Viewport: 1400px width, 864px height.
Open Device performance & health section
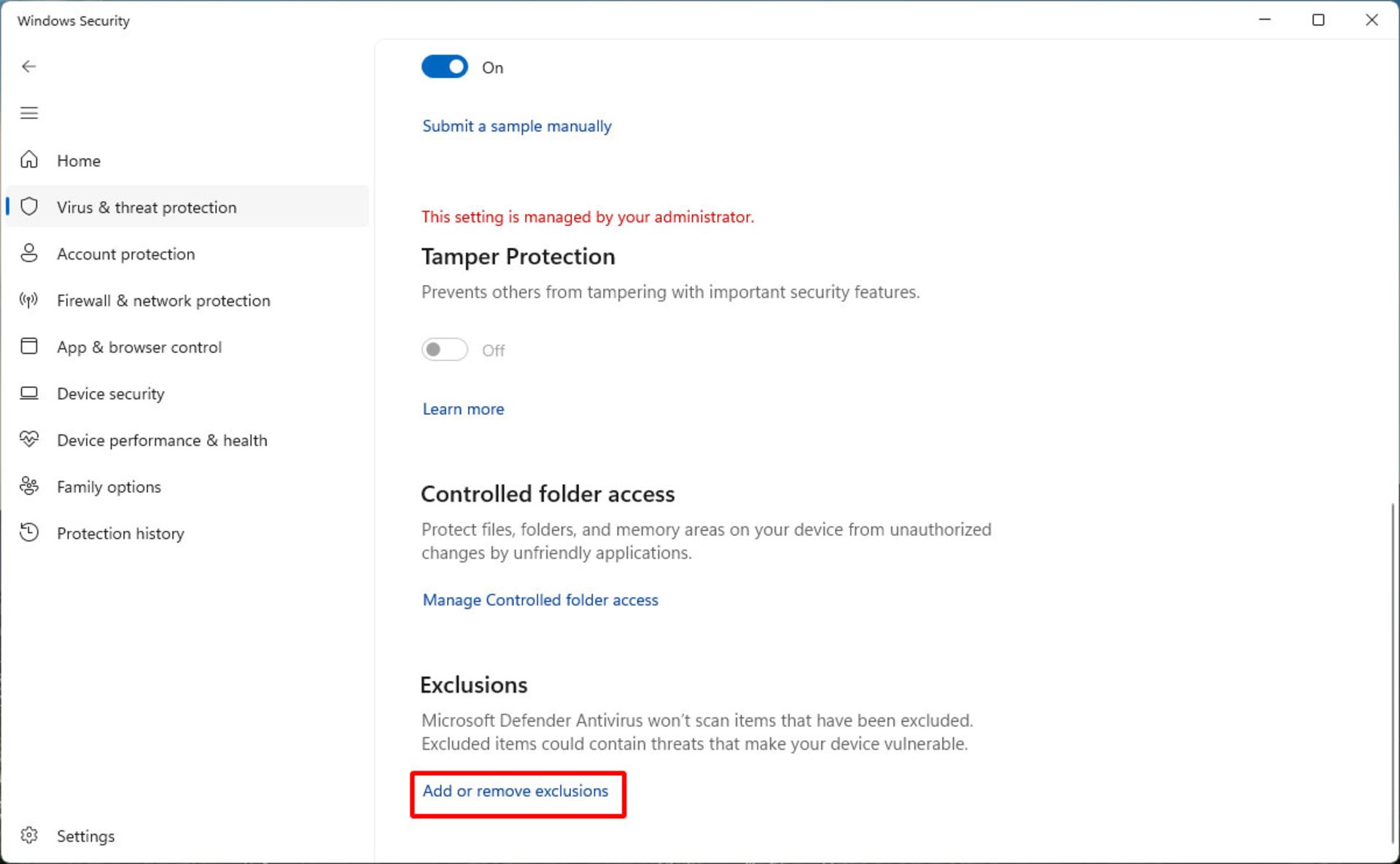click(187, 440)
